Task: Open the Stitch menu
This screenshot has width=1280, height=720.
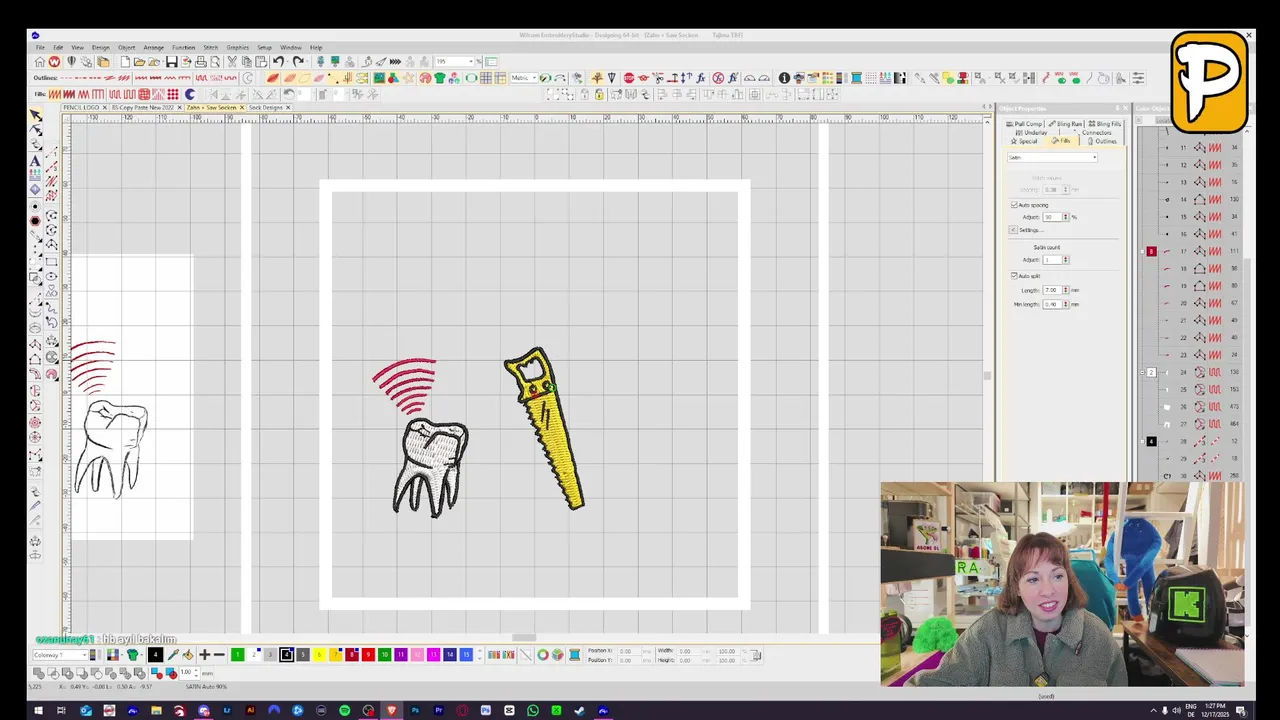Action: point(211,47)
